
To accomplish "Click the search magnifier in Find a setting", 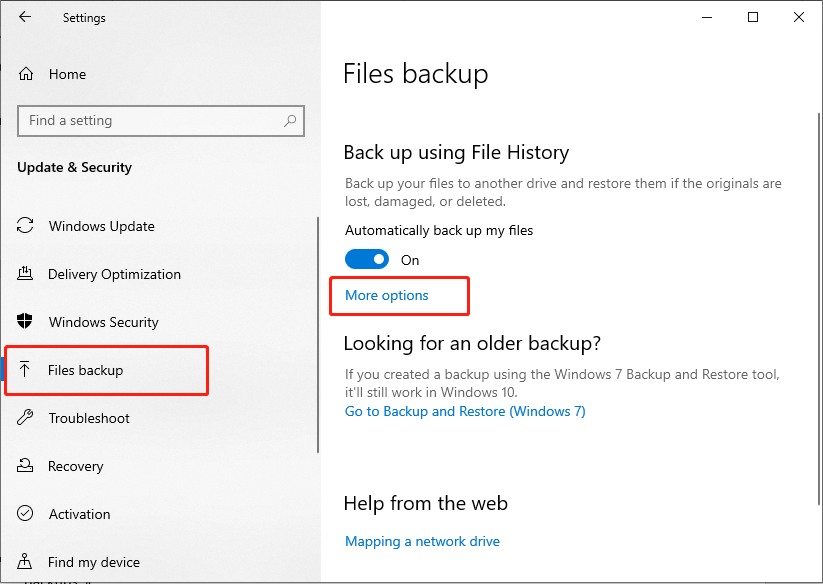I will [x=289, y=120].
